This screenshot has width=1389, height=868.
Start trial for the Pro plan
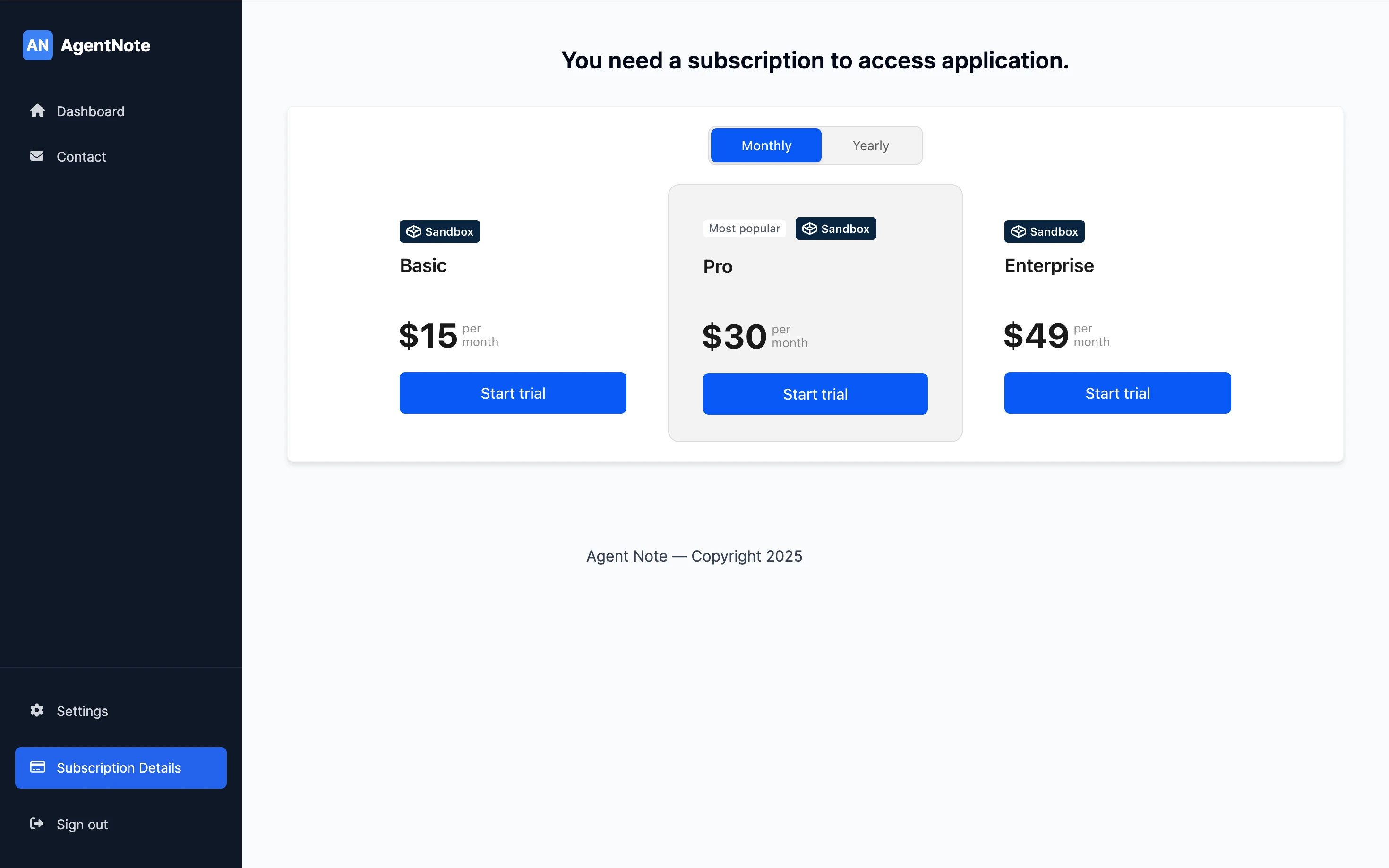[815, 394]
